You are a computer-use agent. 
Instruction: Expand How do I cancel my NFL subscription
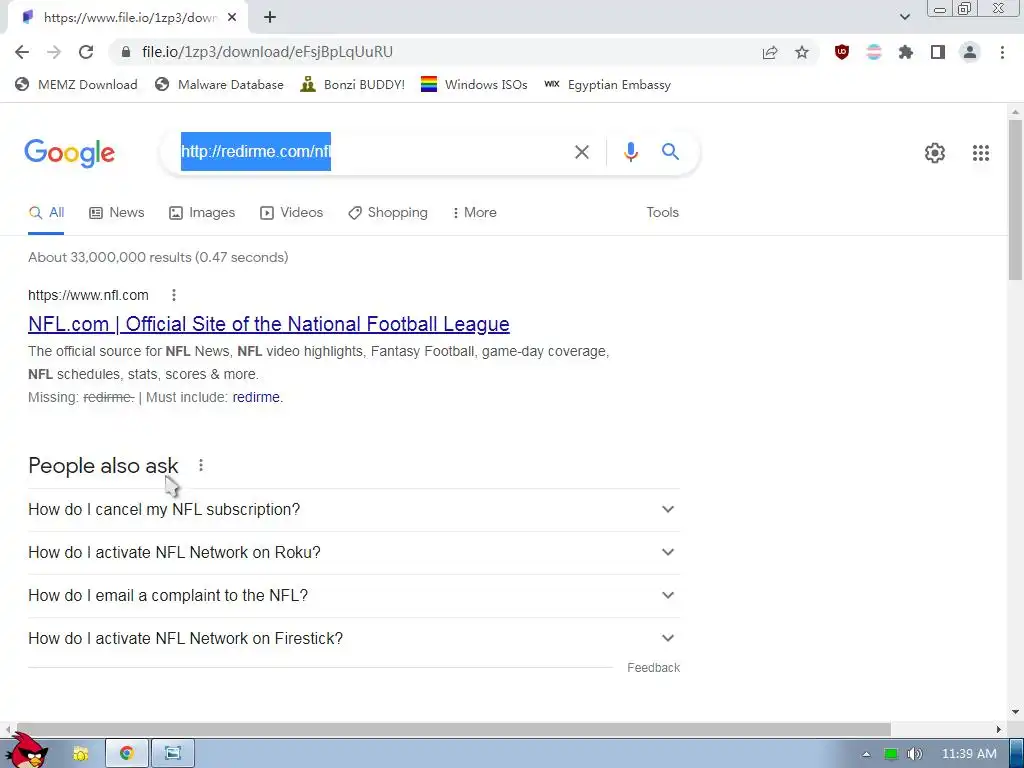354,509
